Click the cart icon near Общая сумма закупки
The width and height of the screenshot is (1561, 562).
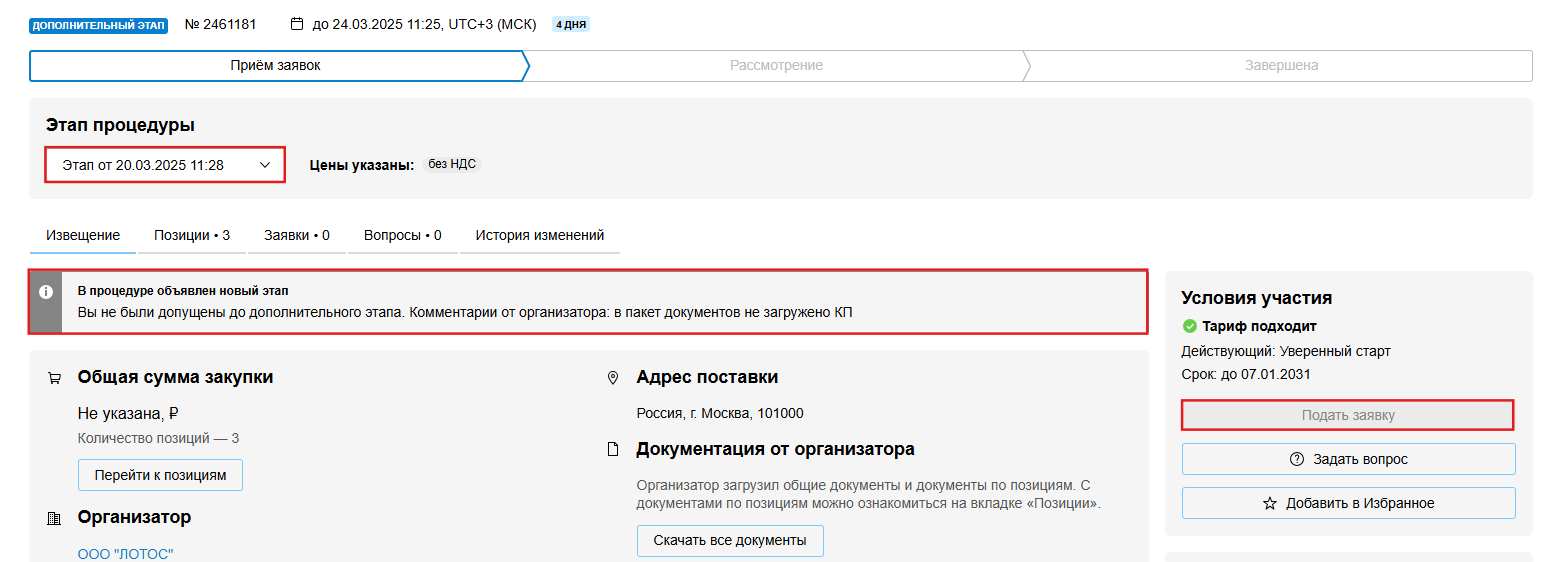54,378
